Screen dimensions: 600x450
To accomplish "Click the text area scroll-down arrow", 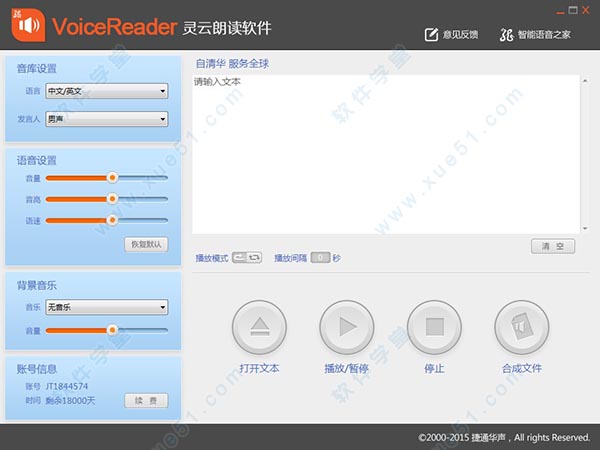I will pyautogui.click(x=585, y=228).
